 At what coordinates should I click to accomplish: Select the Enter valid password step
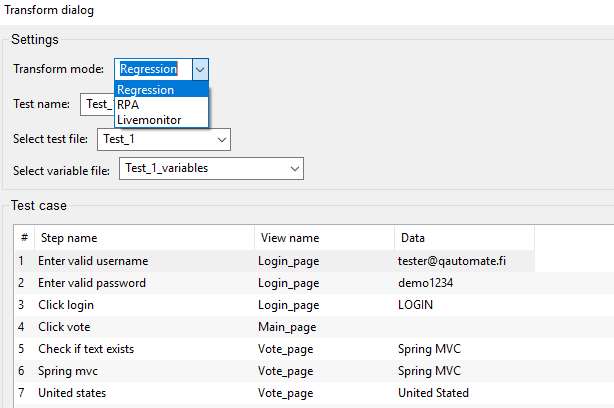tap(92, 283)
